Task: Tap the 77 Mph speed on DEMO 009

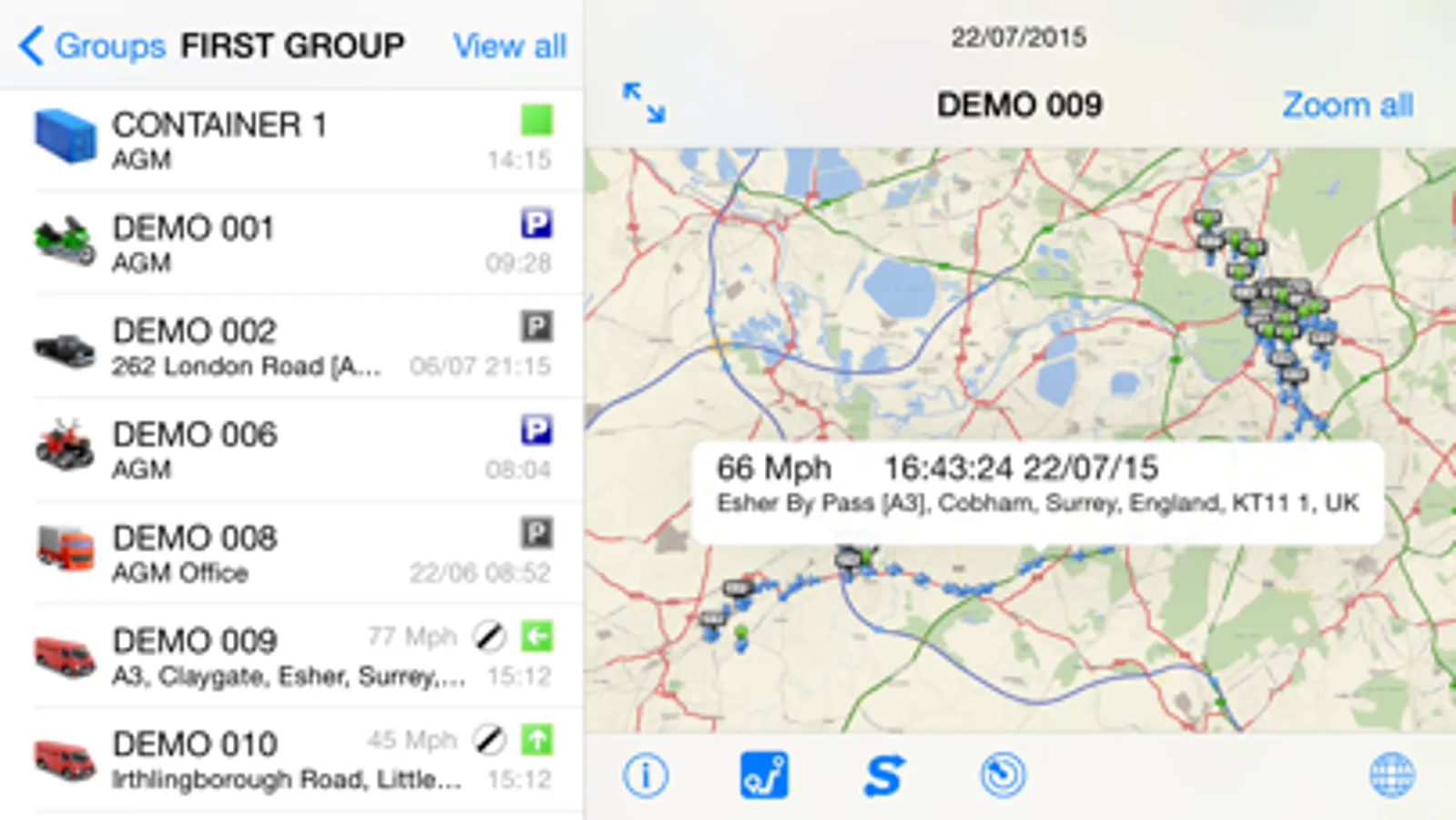Action: coord(412,636)
